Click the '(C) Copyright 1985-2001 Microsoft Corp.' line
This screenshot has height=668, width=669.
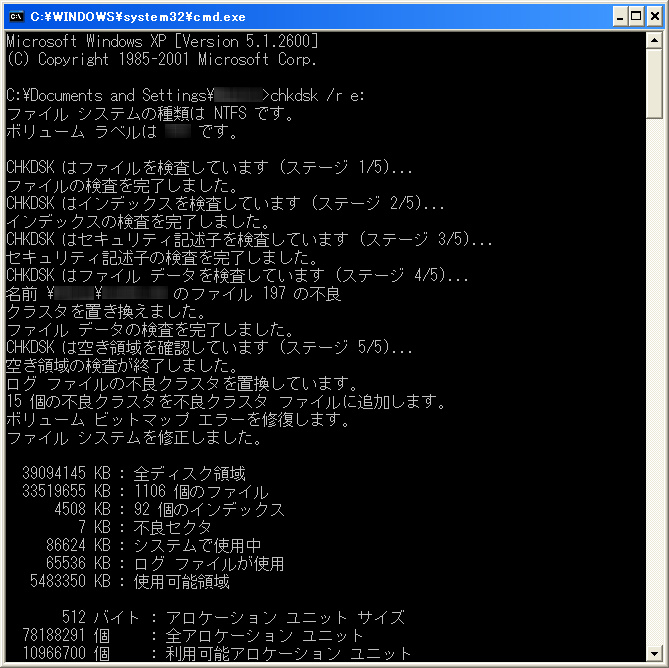coord(162,59)
